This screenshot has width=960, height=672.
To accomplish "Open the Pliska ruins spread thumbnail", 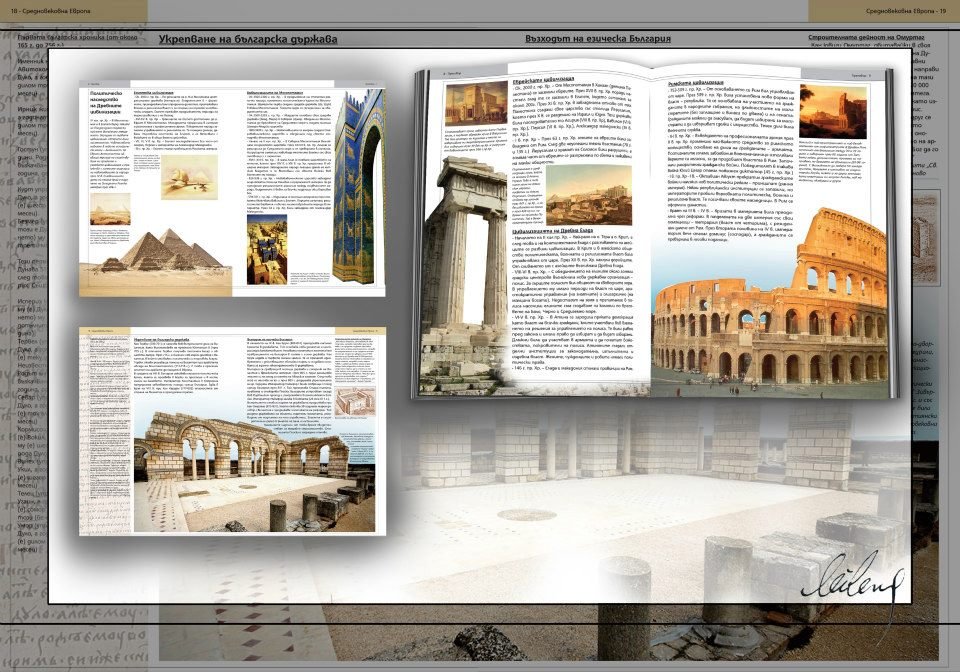I will pyautogui.click(x=232, y=431).
